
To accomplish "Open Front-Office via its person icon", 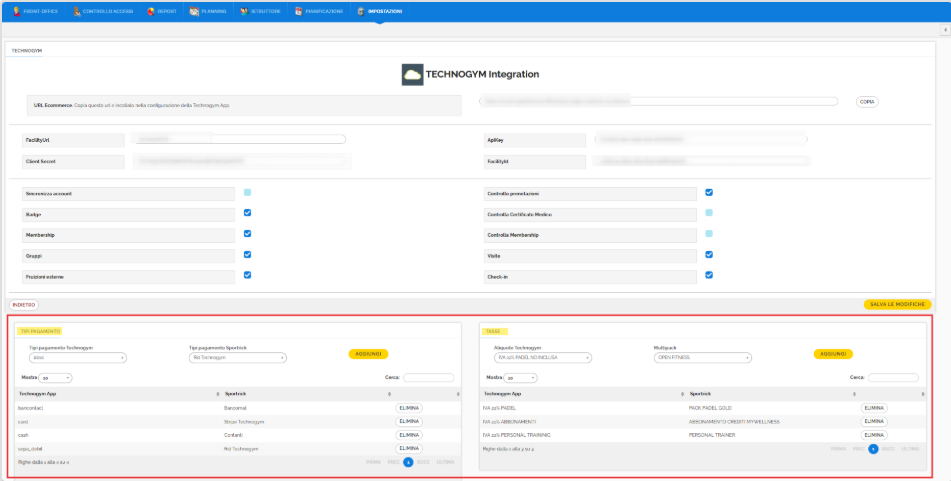I will click(16, 11).
